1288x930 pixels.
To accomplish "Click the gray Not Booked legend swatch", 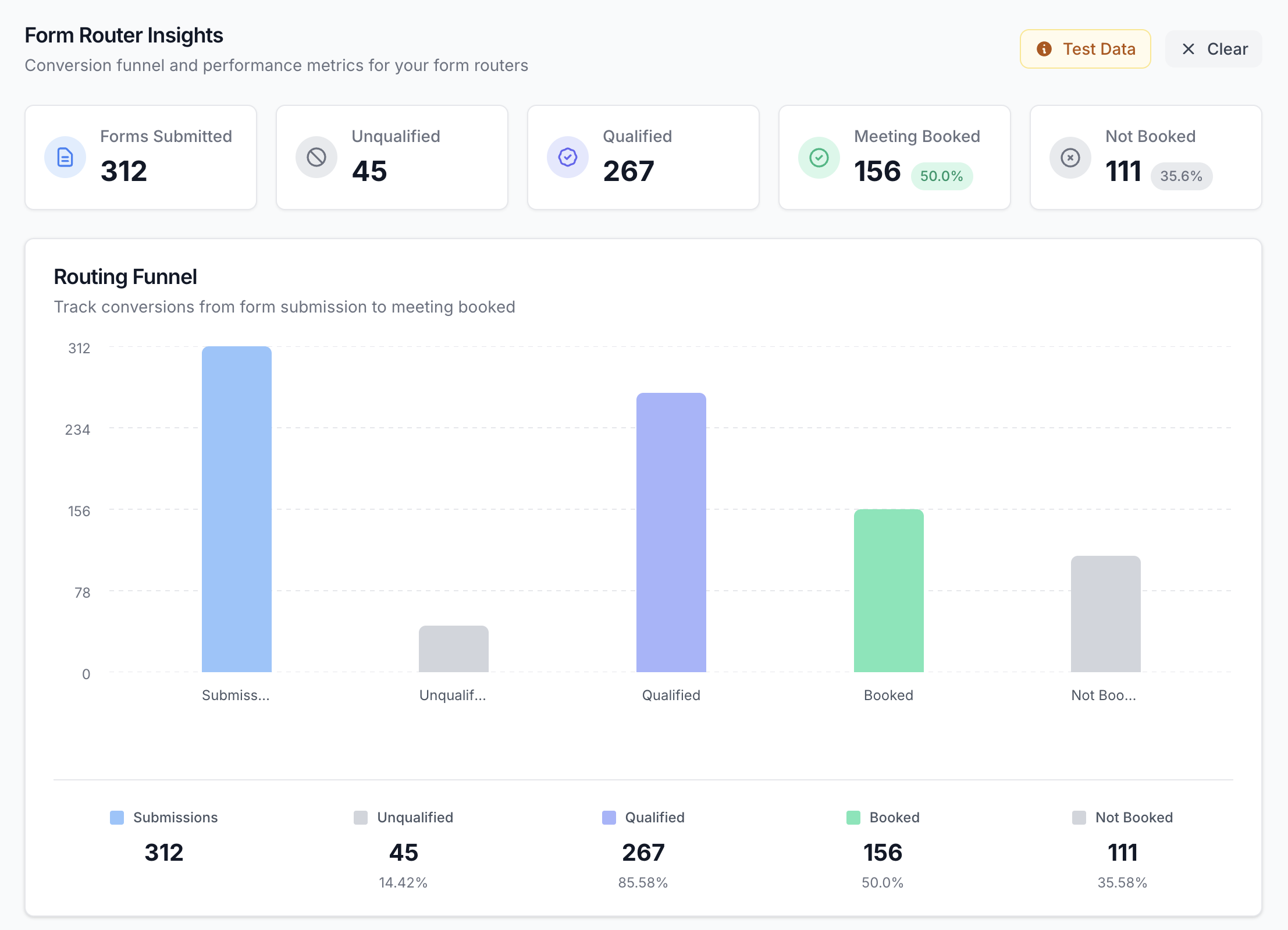I will [x=1079, y=818].
